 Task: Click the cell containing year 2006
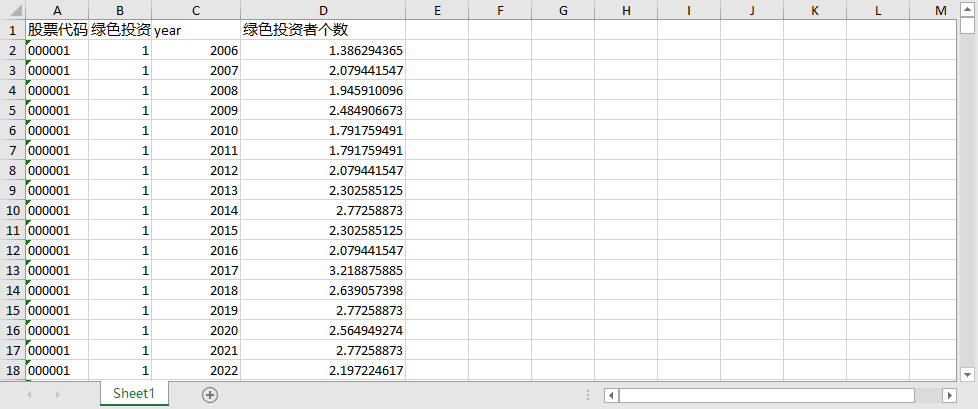[x=196, y=51]
